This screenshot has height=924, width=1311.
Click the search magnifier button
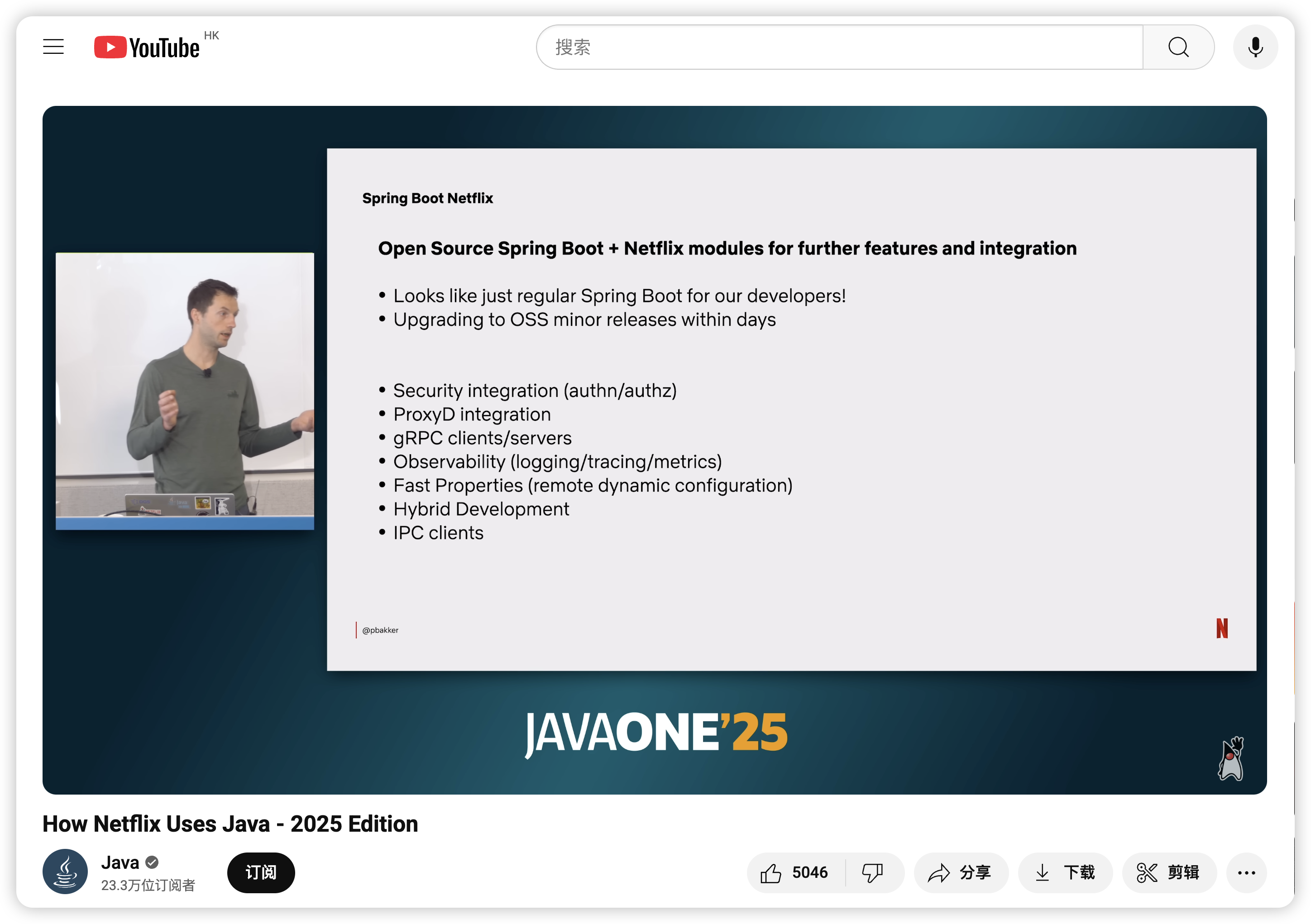(1178, 48)
